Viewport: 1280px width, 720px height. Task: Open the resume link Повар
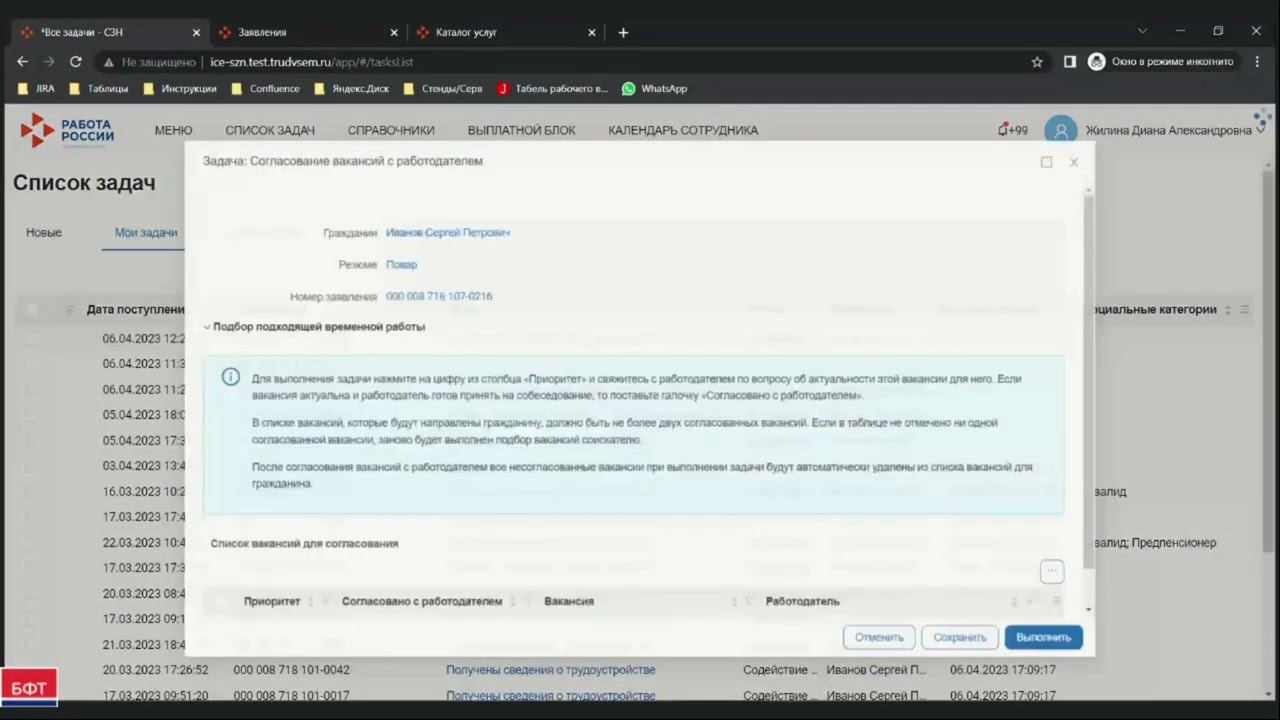pyautogui.click(x=401, y=265)
